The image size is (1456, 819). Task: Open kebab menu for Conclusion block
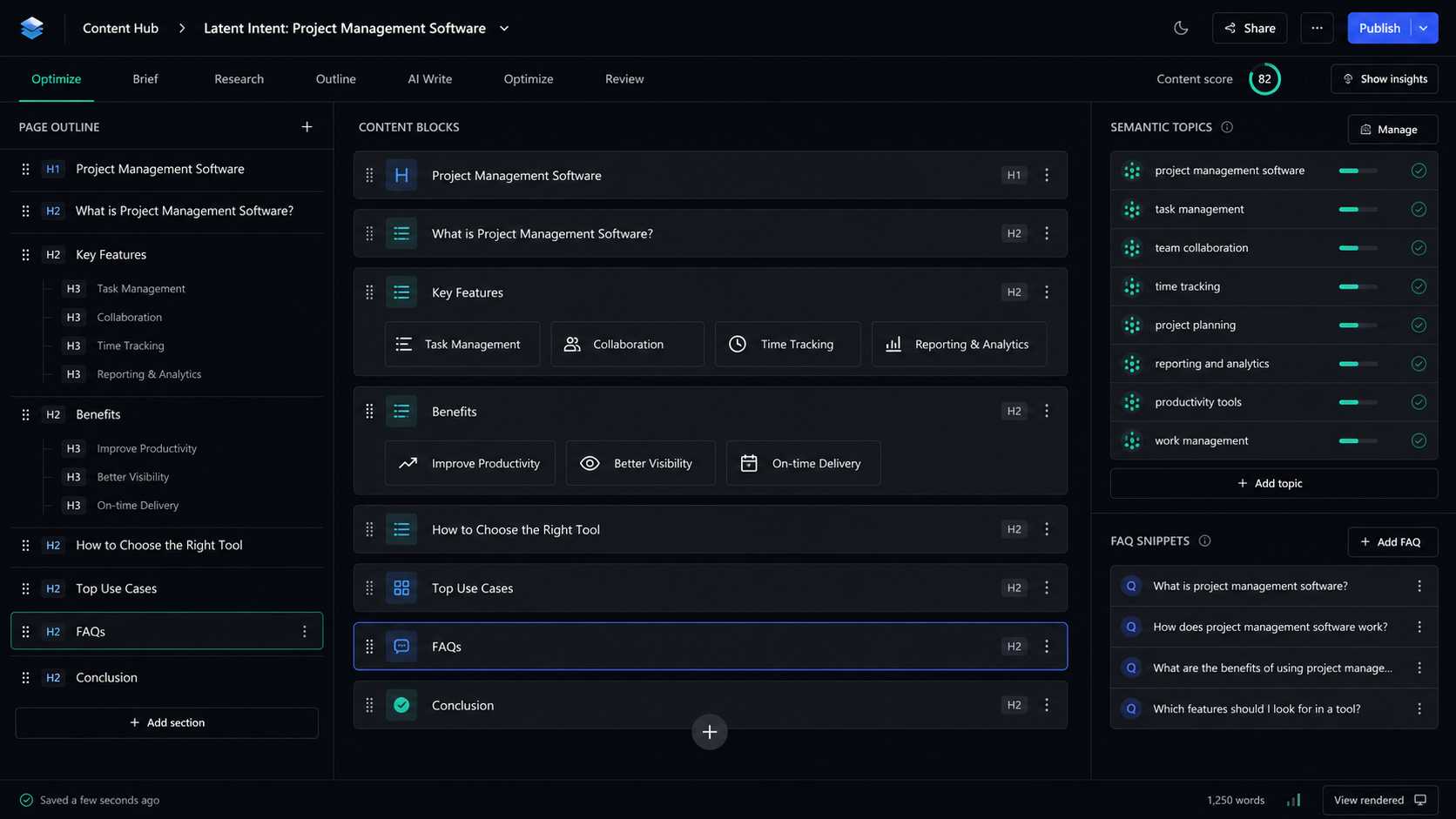tap(1047, 705)
